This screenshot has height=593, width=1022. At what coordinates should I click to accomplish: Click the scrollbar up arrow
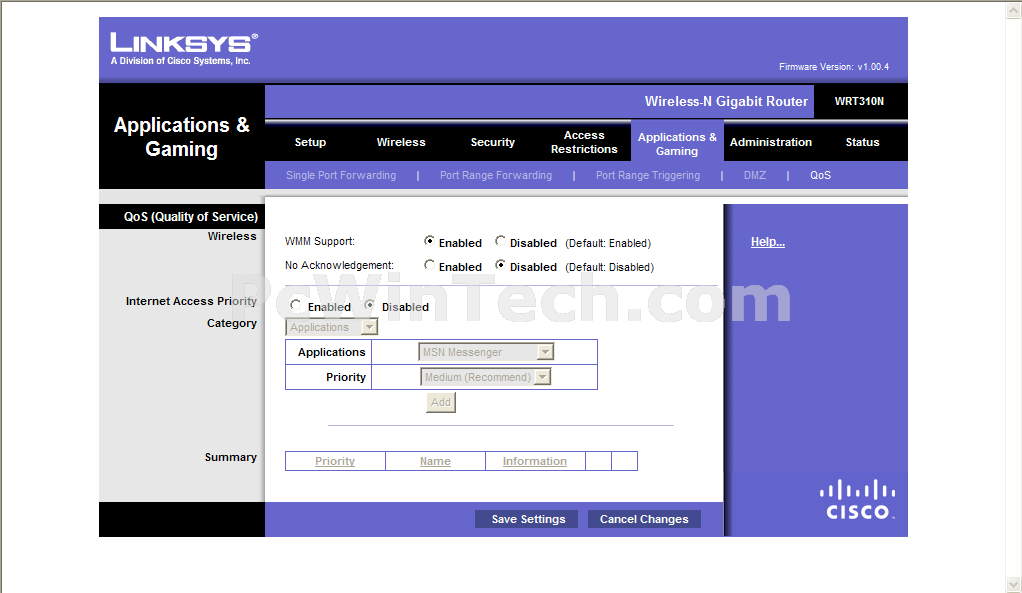coord(1014,11)
